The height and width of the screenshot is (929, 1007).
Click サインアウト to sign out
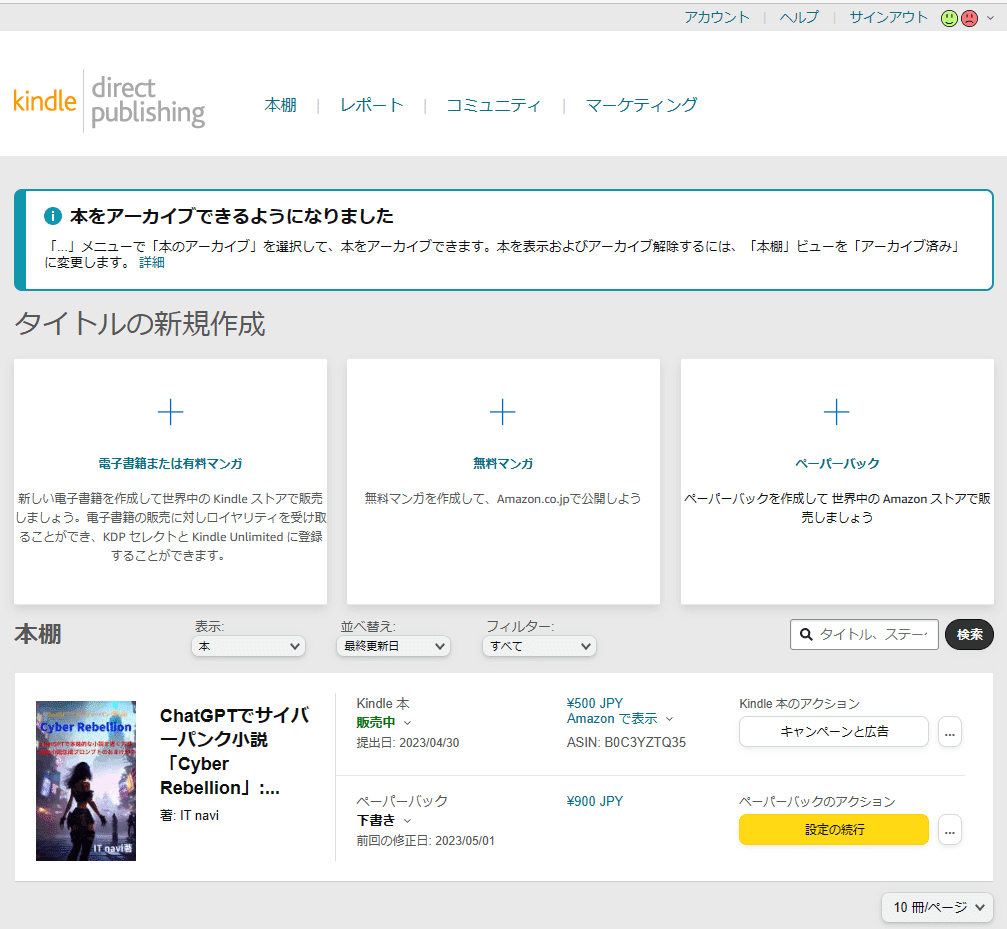point(889,17)
